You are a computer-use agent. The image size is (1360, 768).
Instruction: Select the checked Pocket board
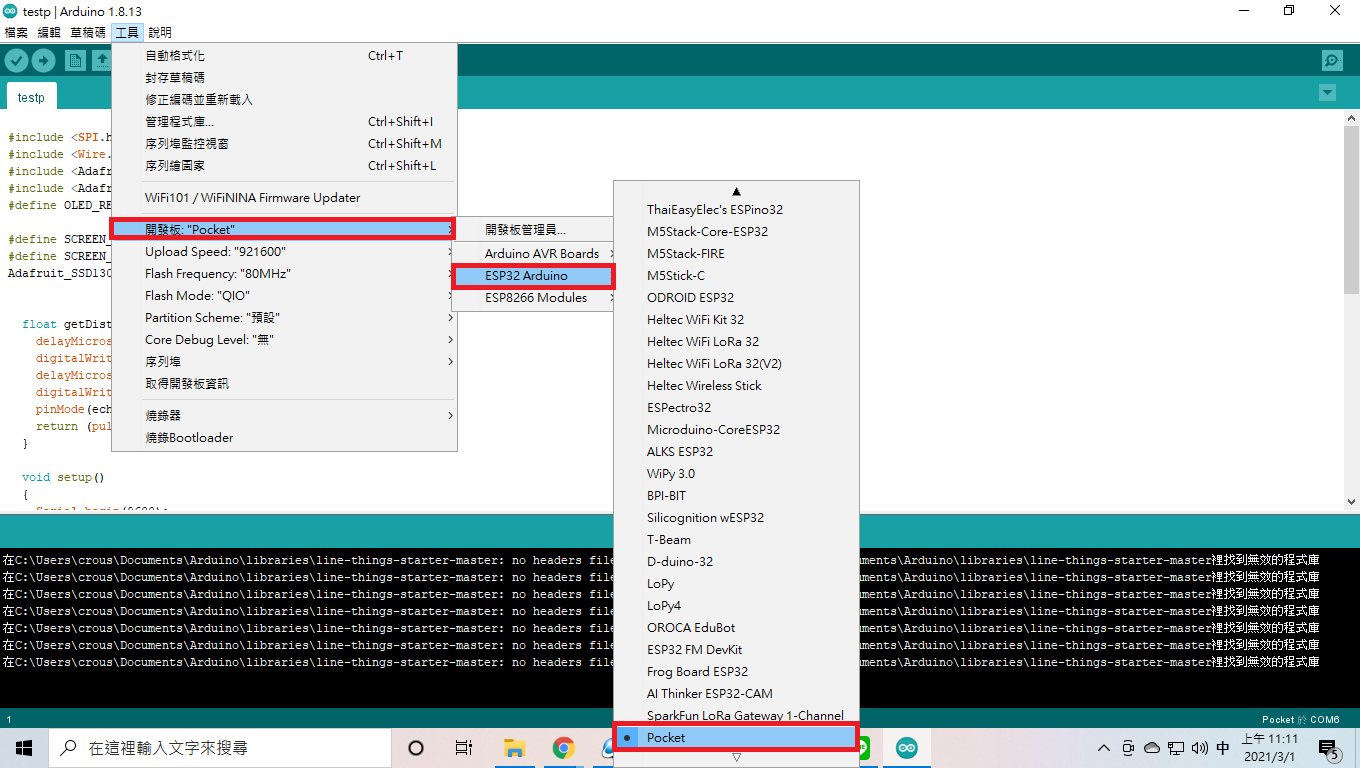tap(737, 738)
